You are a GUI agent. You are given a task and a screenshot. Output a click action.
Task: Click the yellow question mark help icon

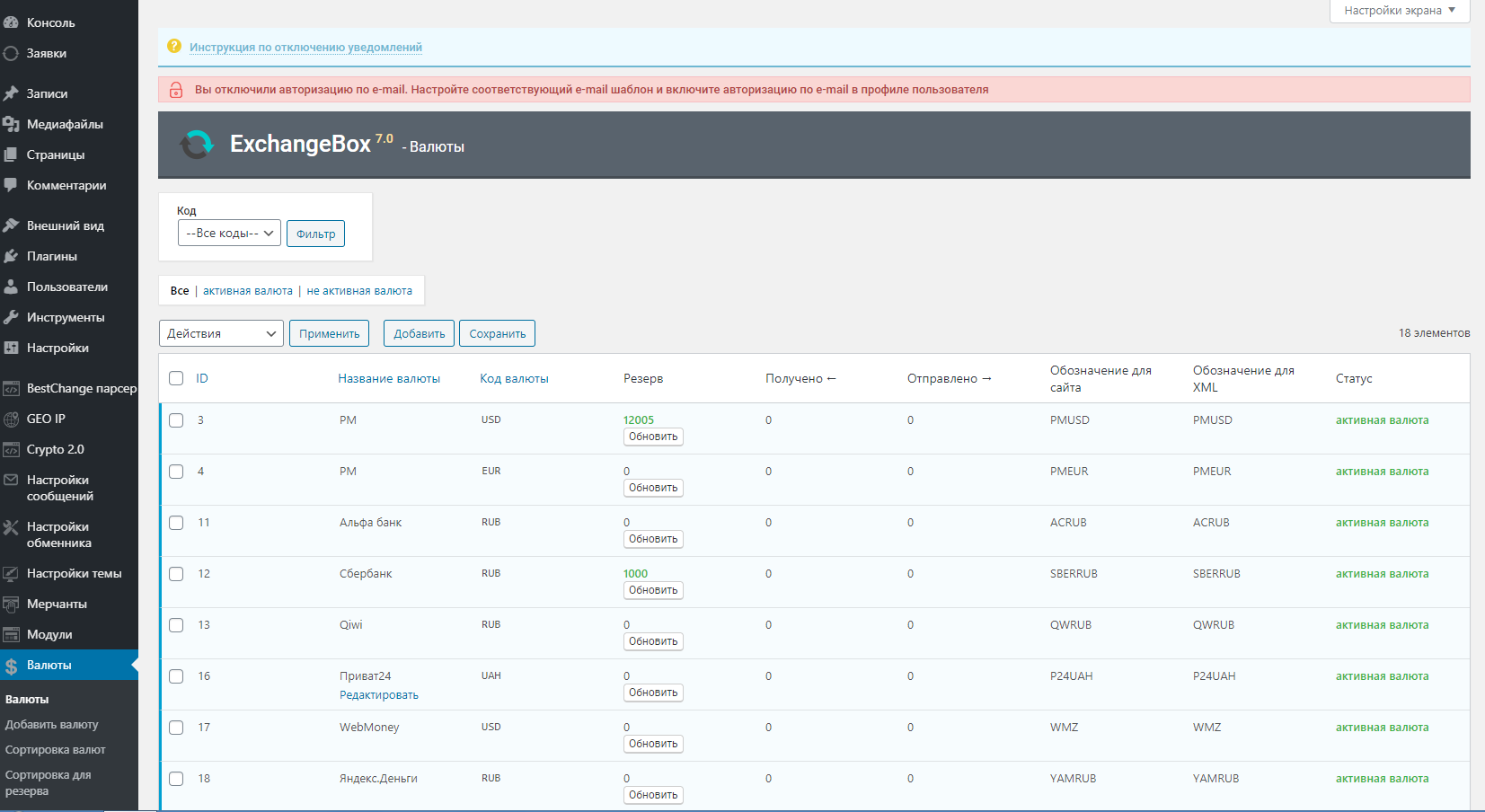174,46
